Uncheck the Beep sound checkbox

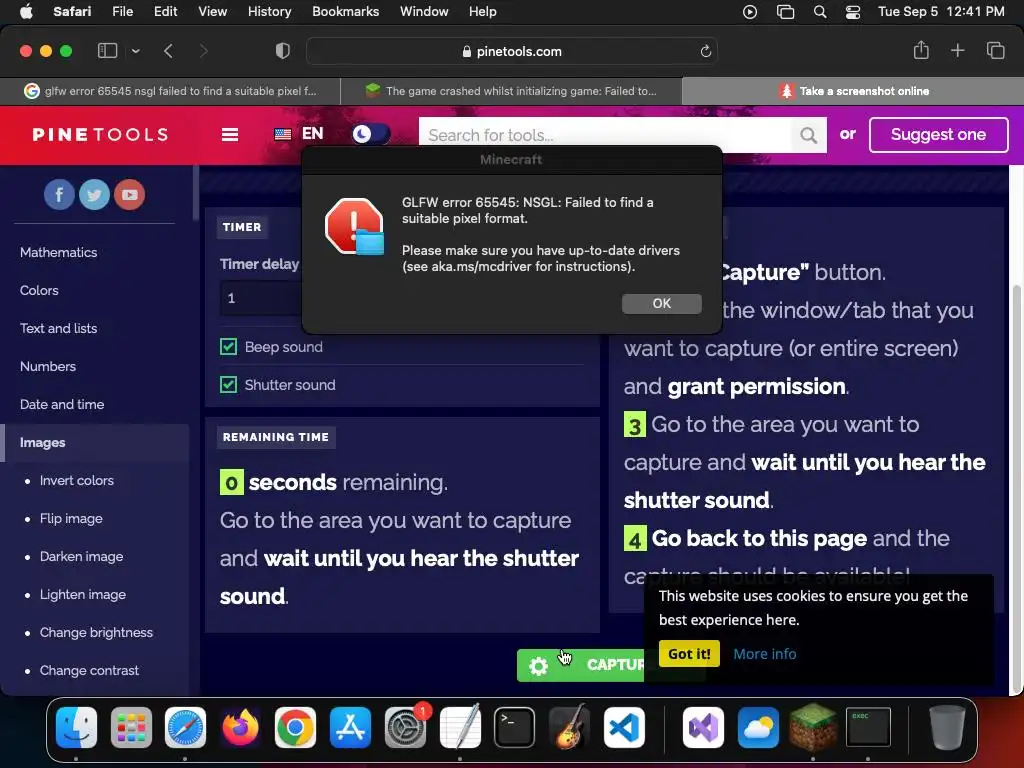pyautogui.click(x=229, y=347)
